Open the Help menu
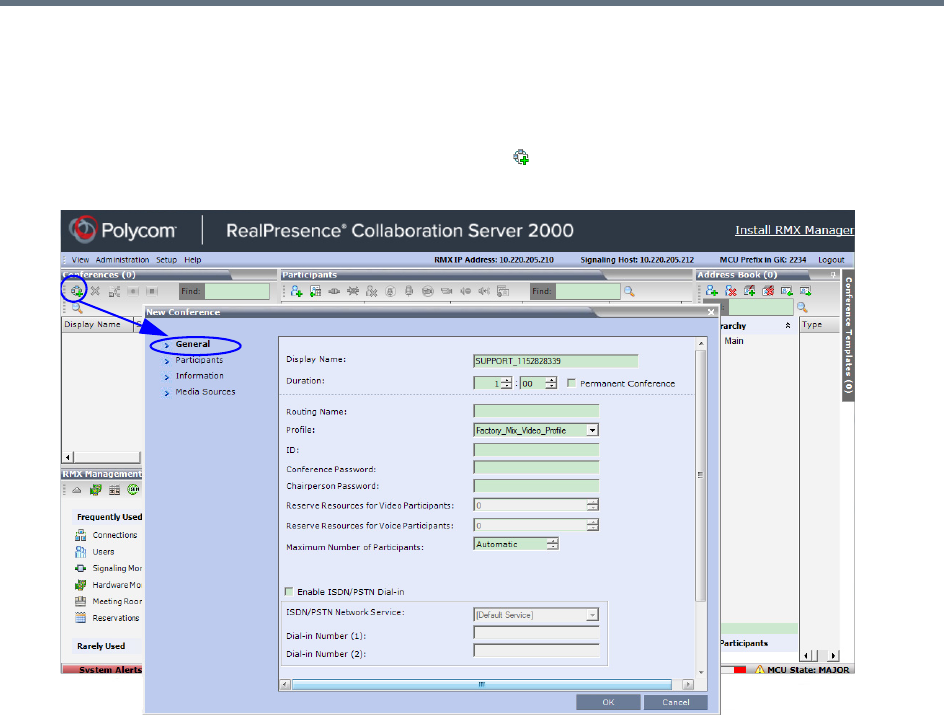This screenshot has height=715, width=944. (193, 260)
